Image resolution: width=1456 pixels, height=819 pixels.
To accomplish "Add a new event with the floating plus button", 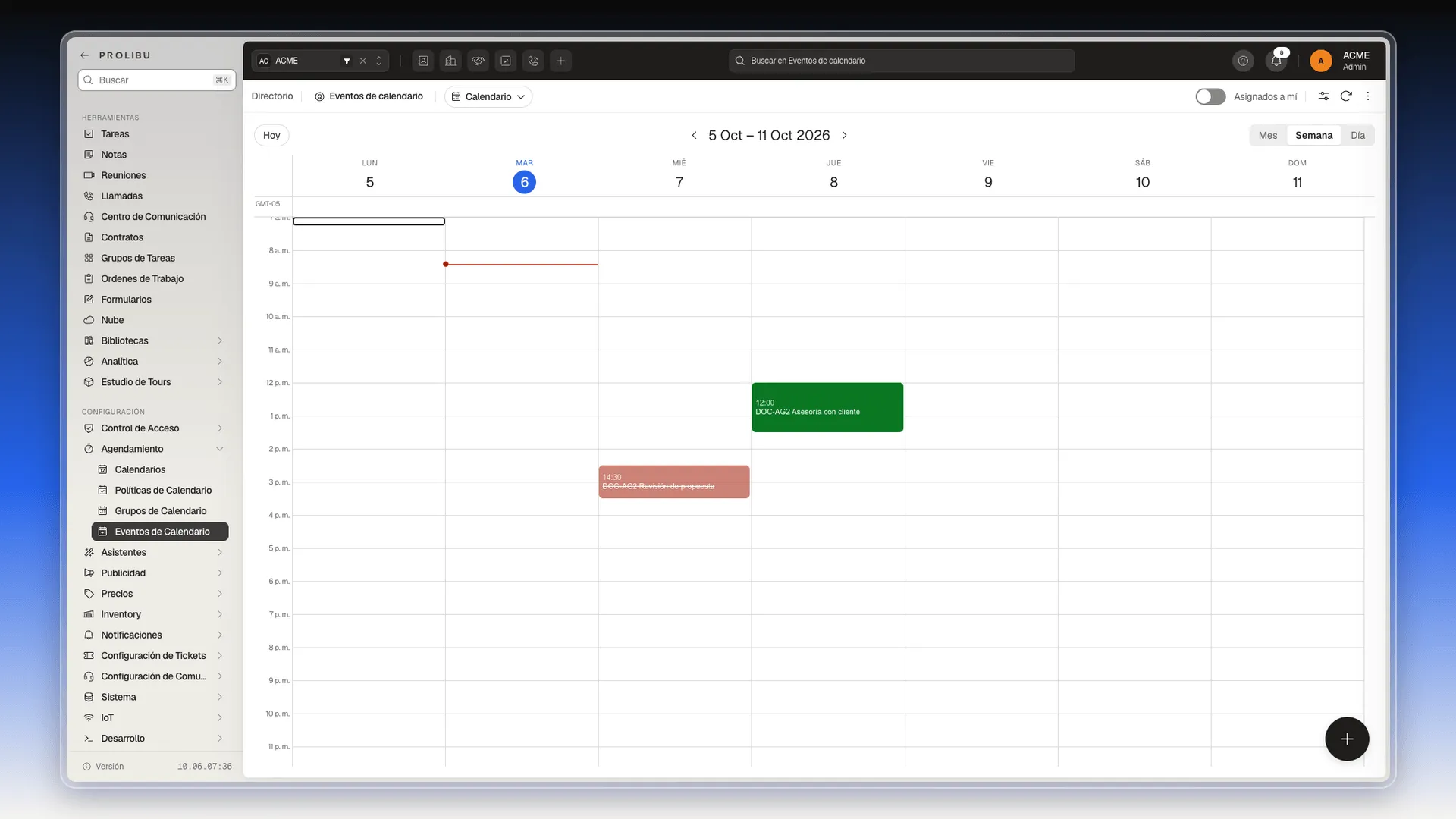I will pyautogui.click(x=1347, y=739).
